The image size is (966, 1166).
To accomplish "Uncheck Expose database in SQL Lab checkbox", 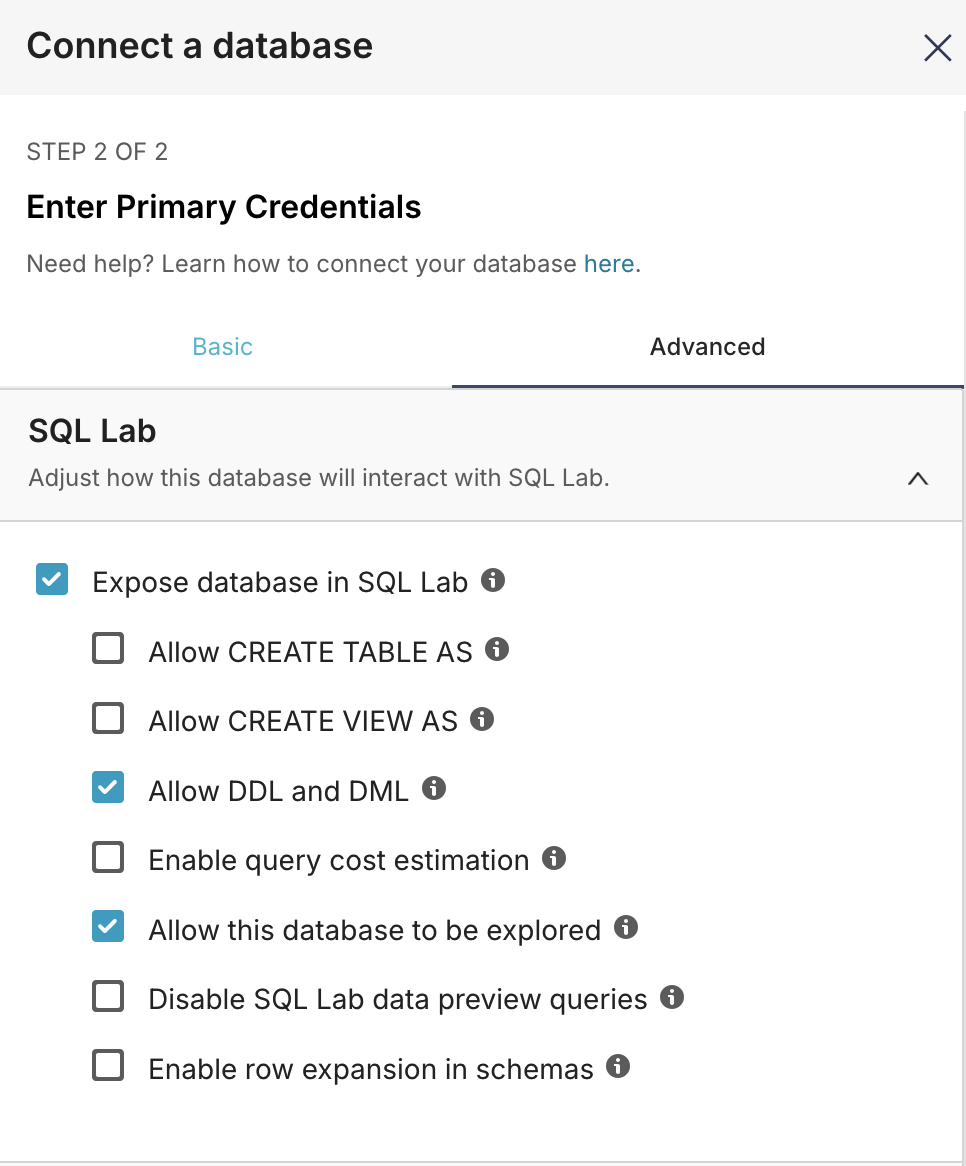I will pyautogui.click(x=52, y=580).
